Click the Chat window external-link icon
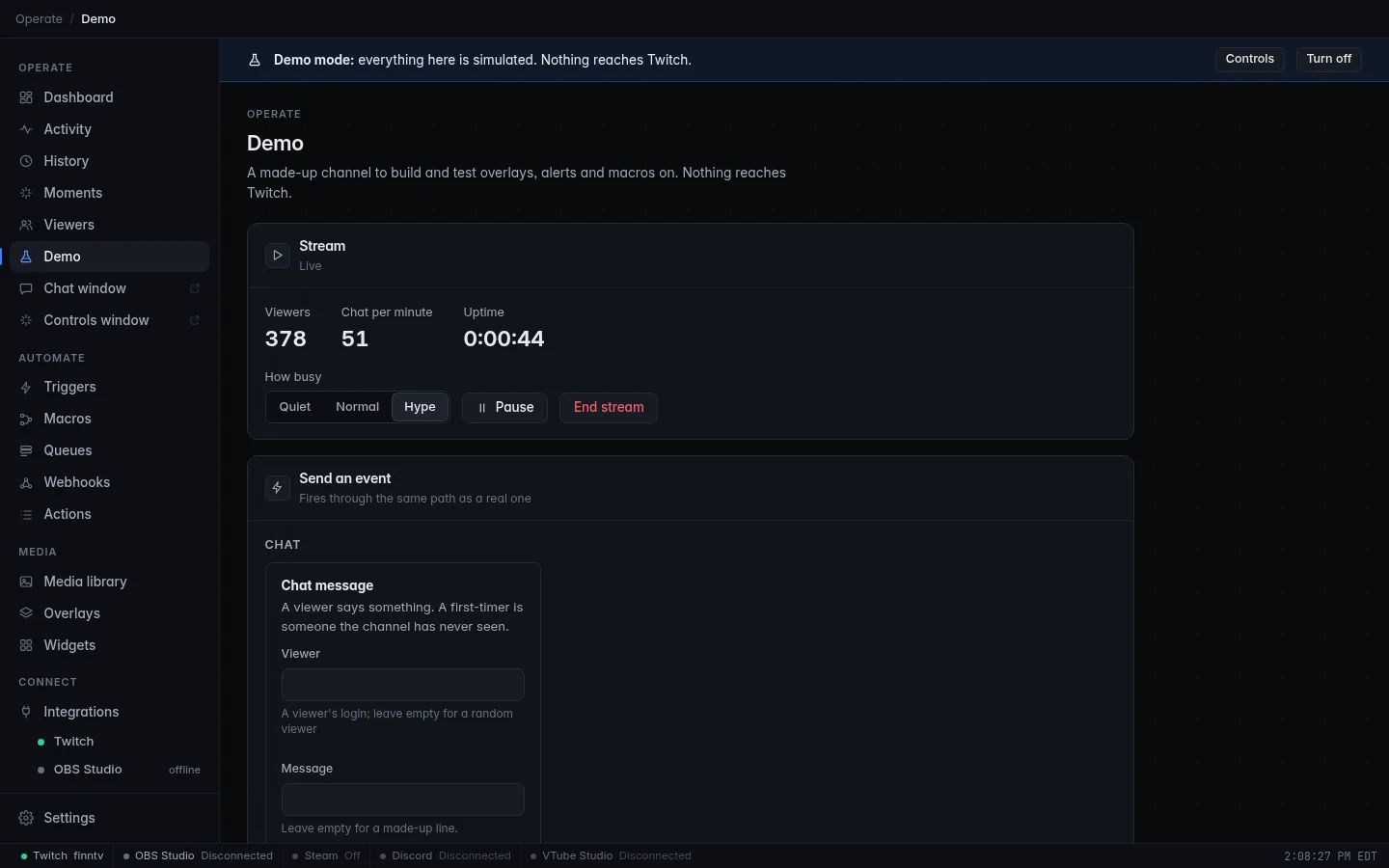1389x868 pixels. [x=195, y=288]
